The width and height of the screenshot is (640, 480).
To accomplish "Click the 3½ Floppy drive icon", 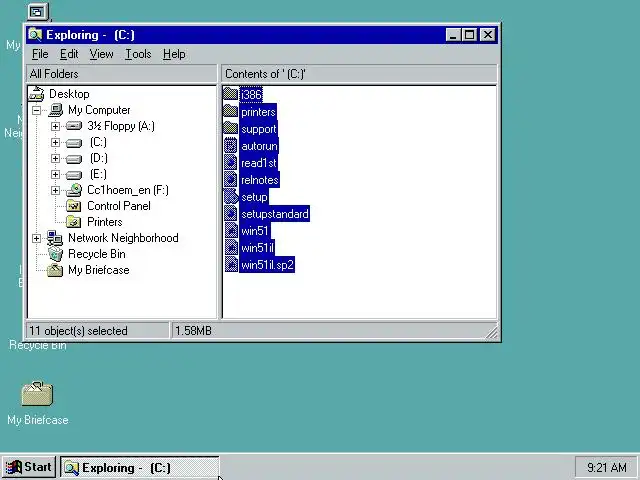I will (74, 126).
